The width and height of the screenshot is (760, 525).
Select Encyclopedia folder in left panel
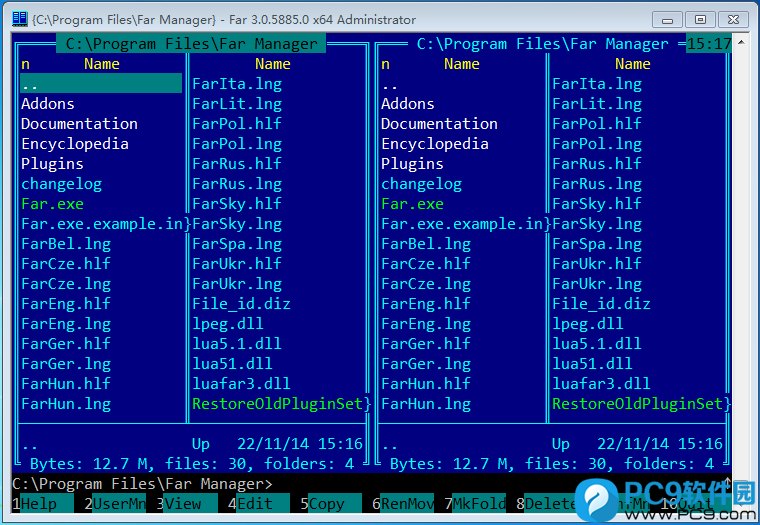(x=75, y=143)
